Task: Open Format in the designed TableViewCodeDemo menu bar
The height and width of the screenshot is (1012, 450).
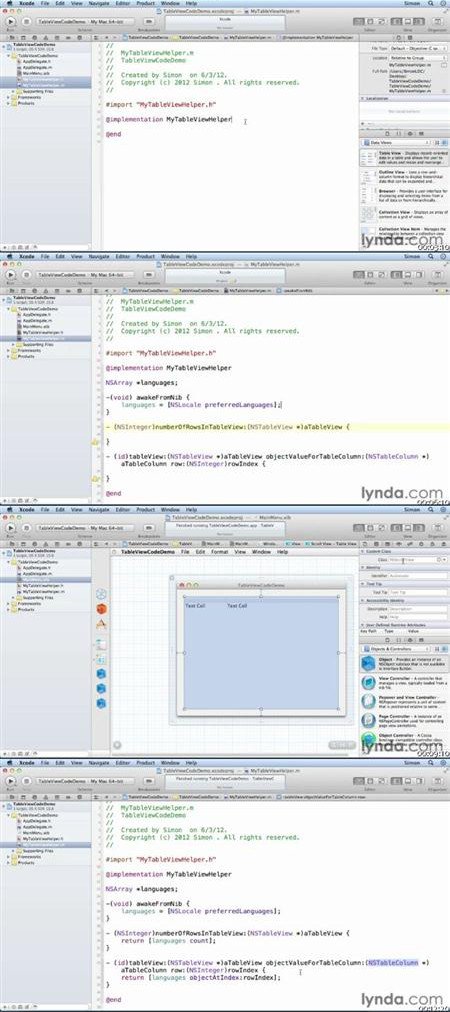Action: pyautogui.click(x=219, y=552)
